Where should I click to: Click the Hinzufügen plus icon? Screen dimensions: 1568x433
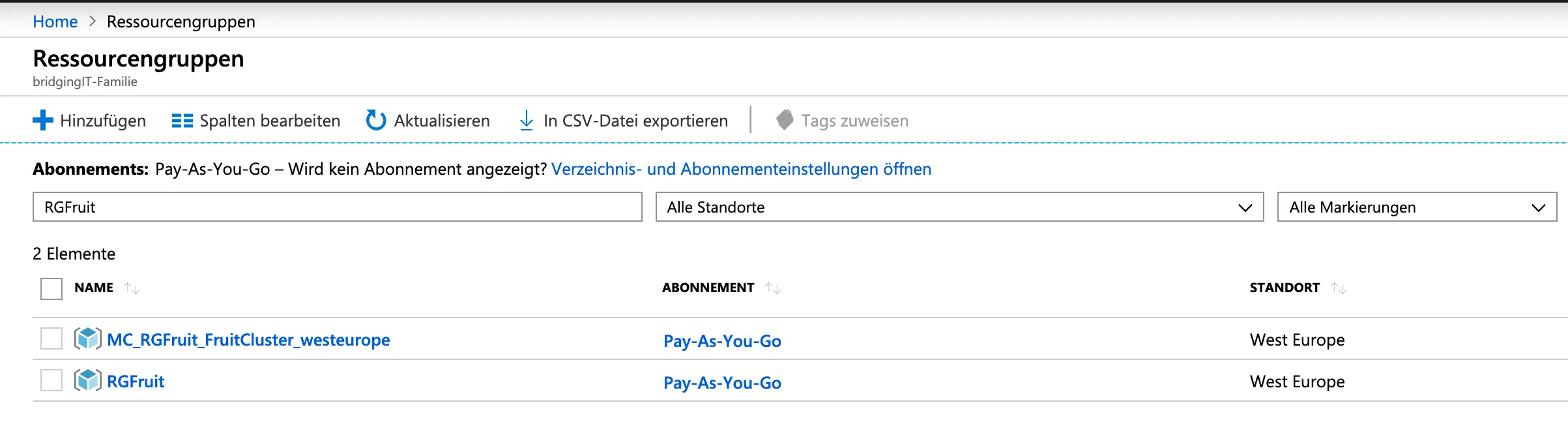click(43, 120)
